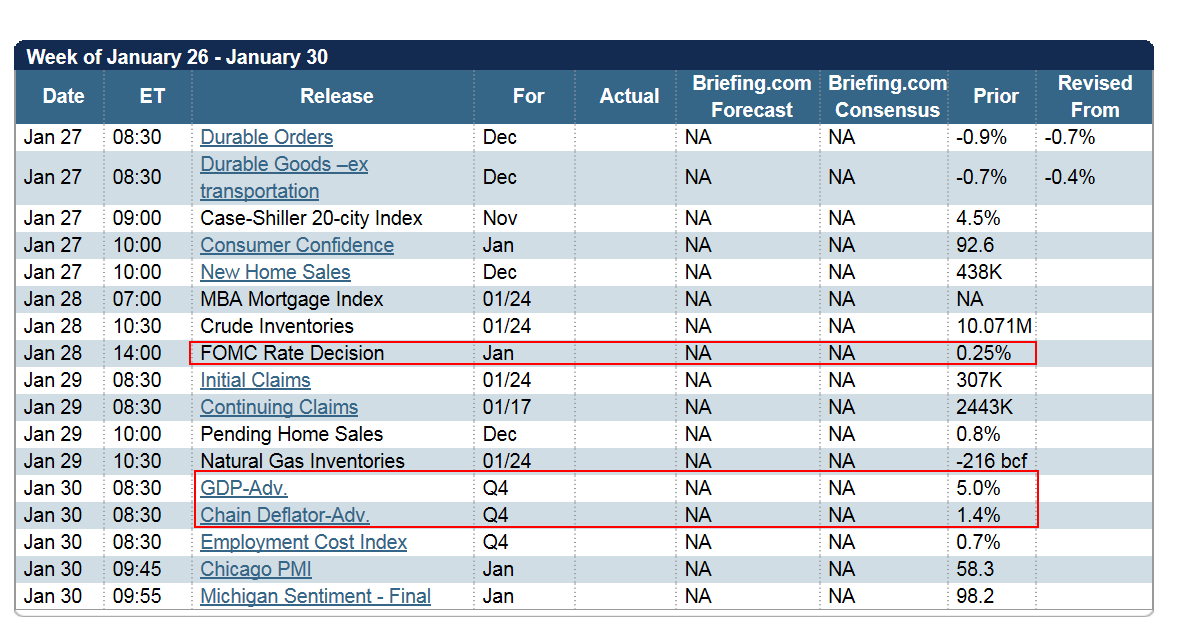Click the Date column header
The height and width of the screenshot is (640, 1183).
pos(63,96)
